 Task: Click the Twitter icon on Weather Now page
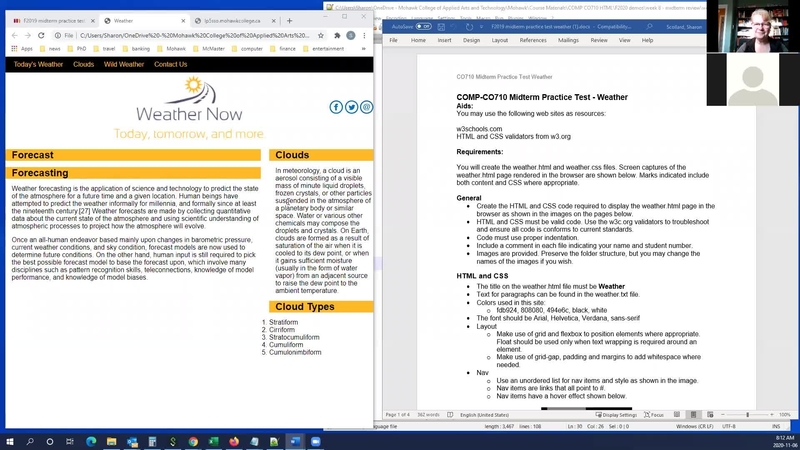[x=351, y=107]
